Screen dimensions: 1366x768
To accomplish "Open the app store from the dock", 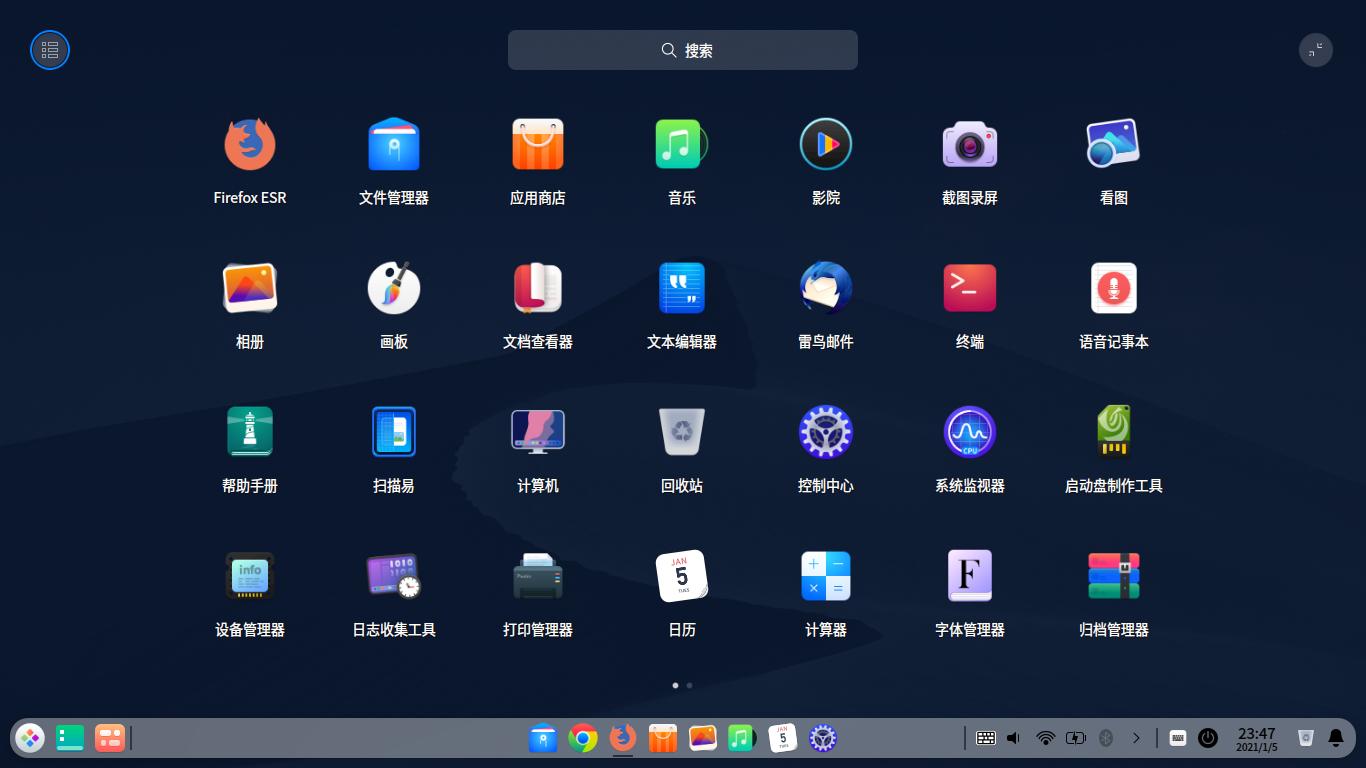I will click(x=663, y=738).
